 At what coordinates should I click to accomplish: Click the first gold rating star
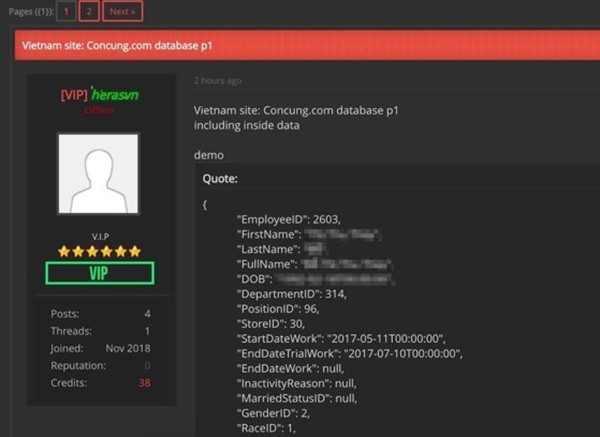(64, 251)
